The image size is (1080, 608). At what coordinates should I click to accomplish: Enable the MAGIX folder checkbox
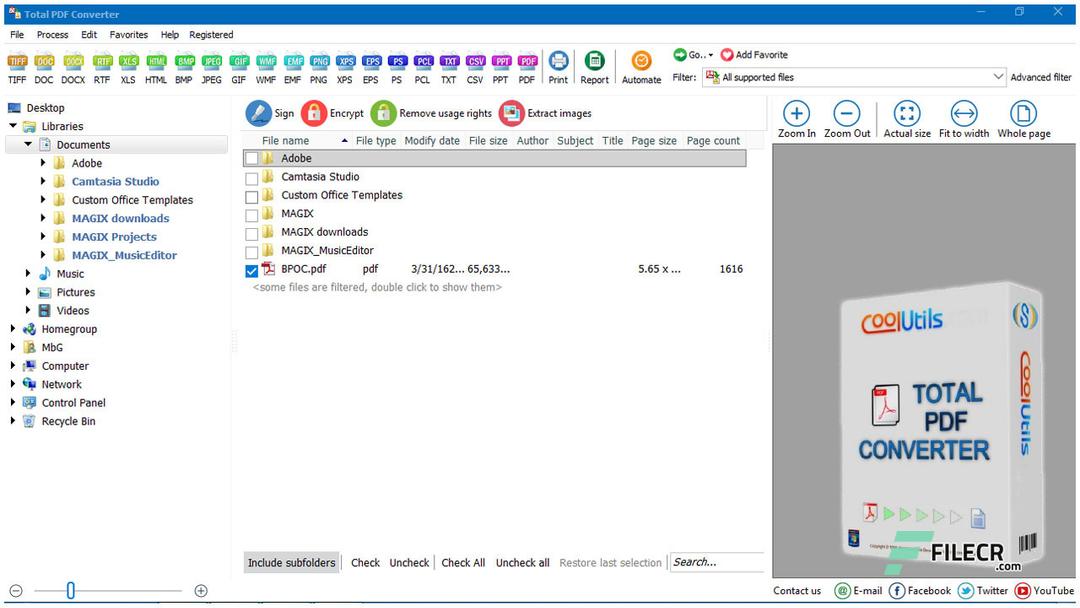coord(252,213)
